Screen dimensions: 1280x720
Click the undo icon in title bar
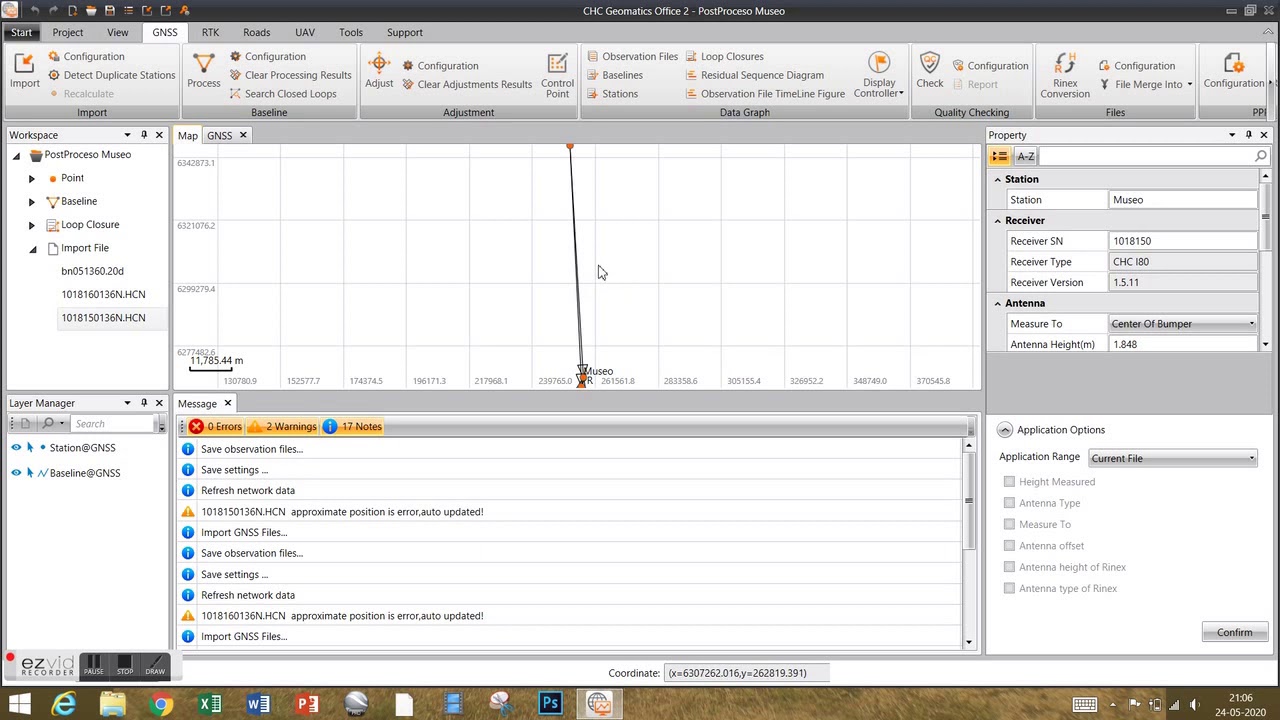click(x=33, y=10)
